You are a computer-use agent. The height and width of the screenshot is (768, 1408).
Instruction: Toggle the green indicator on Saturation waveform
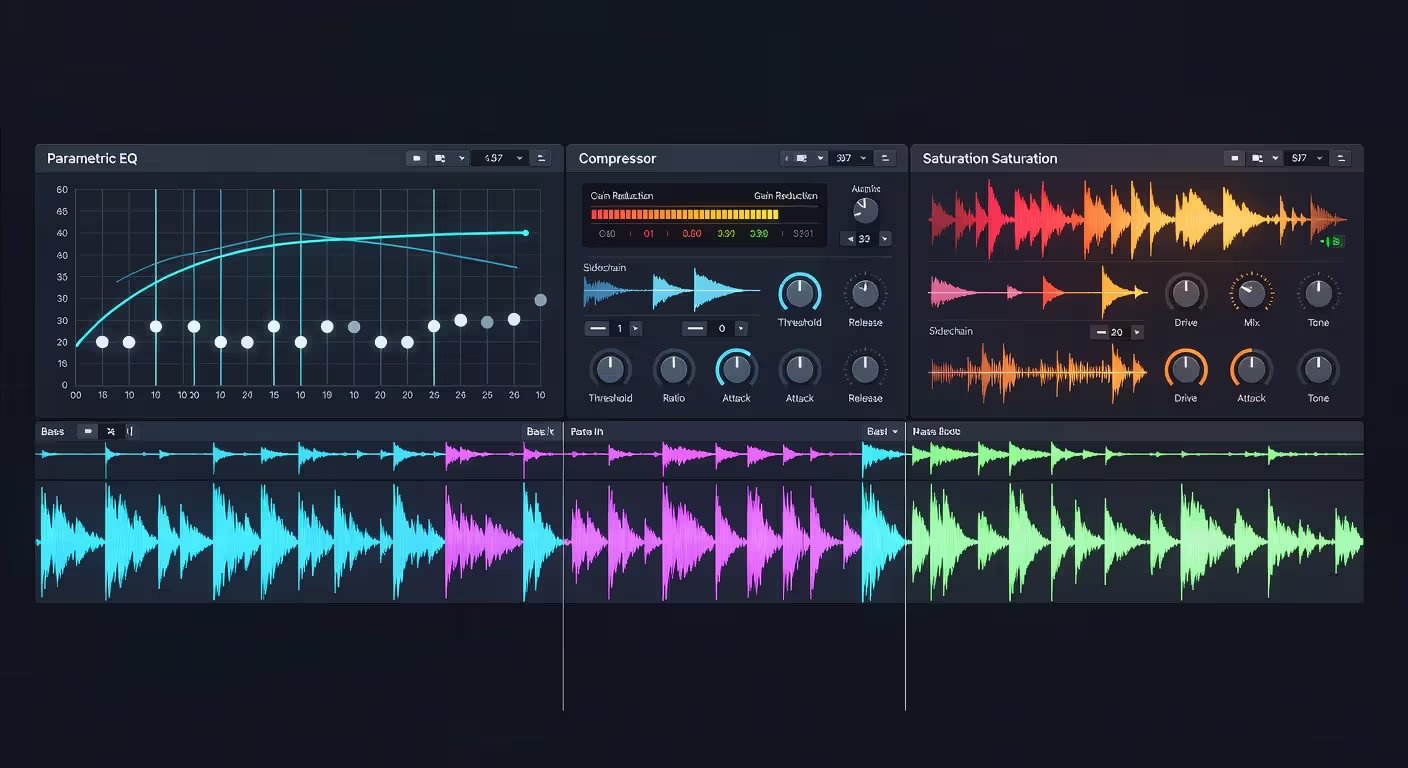tap(1331, 241)
